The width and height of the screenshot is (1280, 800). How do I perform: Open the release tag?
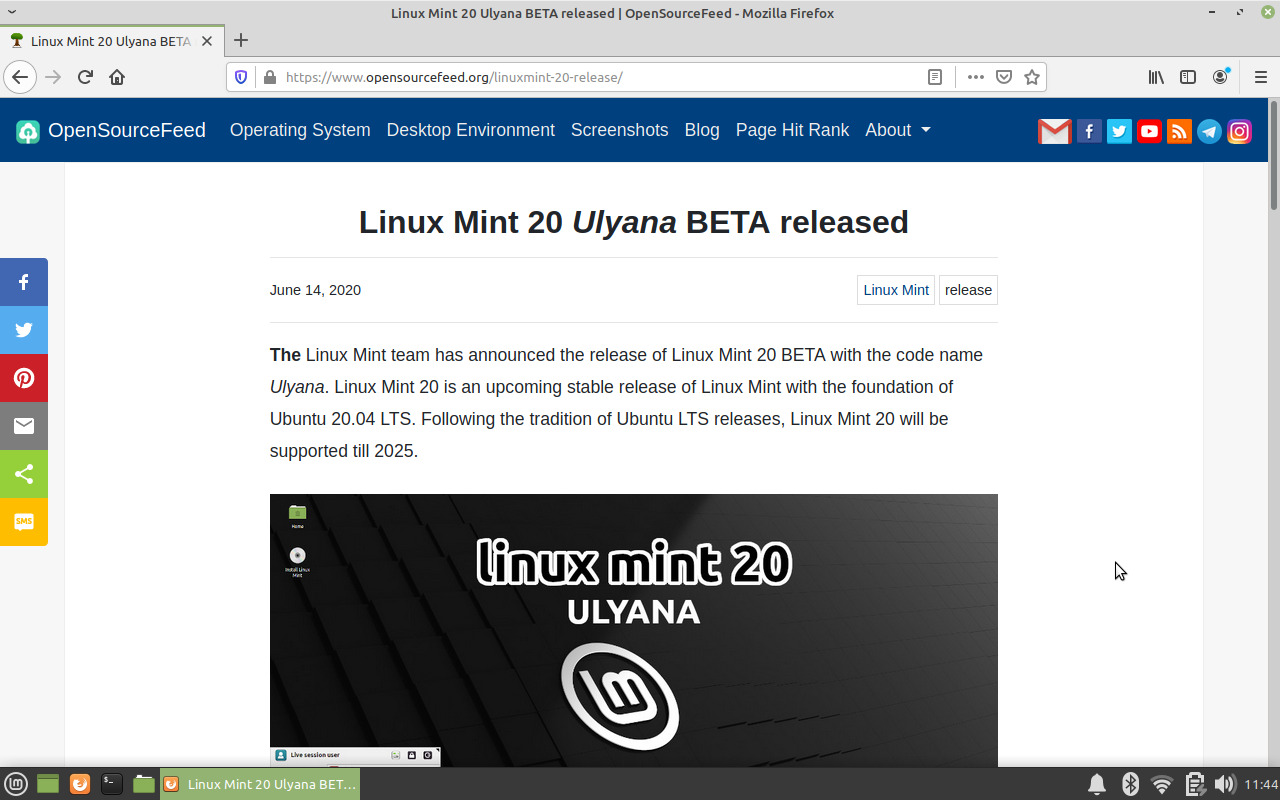coord(968,290)
